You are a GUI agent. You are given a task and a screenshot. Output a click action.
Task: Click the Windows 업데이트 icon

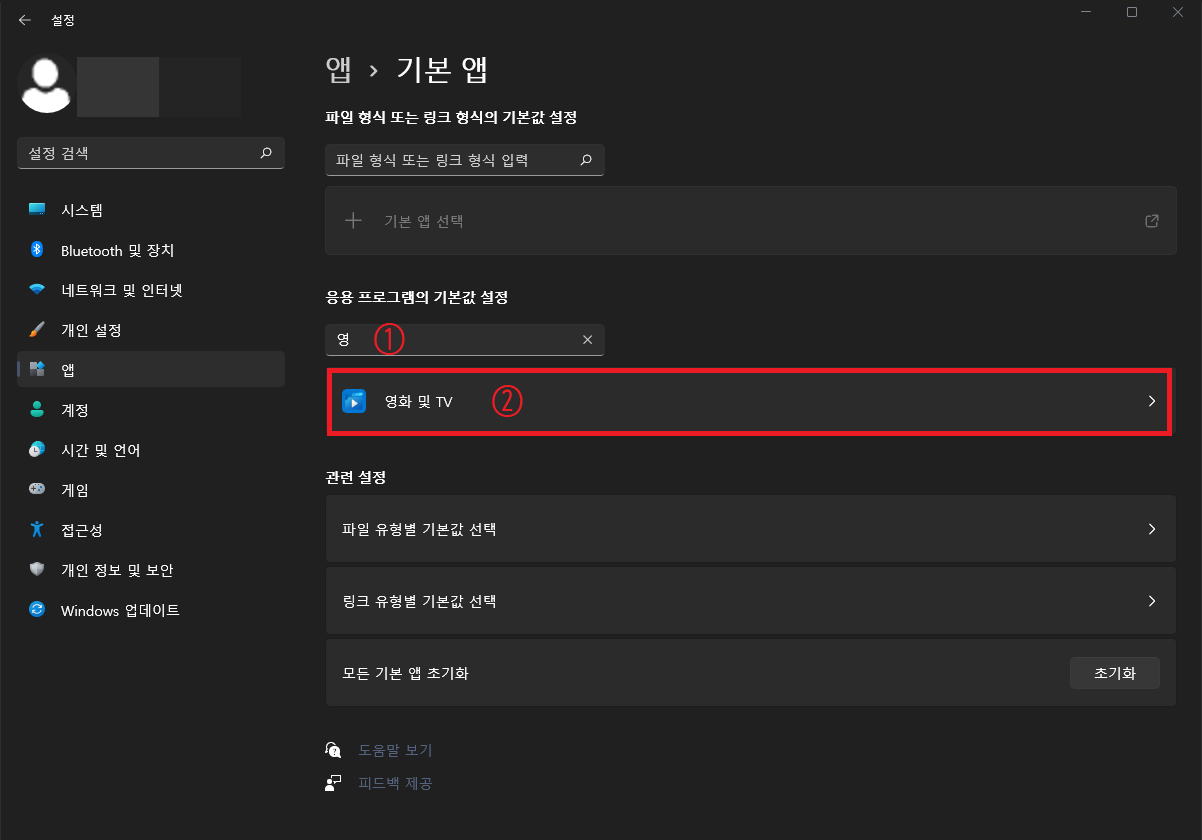[36, 610]
